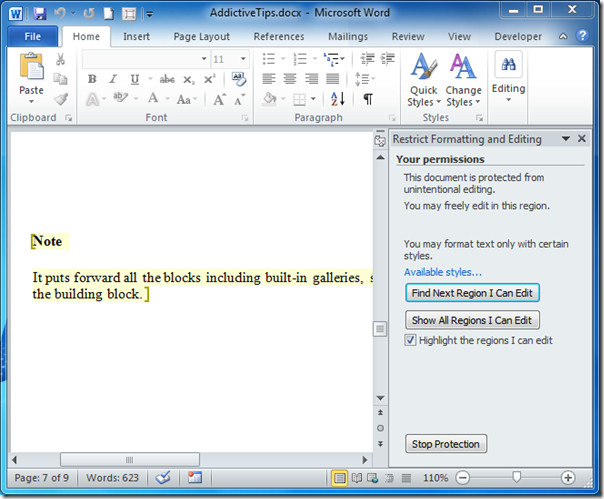This screenshot has height=499, width=604.
Task: Open the font size dropdown
Action: point(243,59)
